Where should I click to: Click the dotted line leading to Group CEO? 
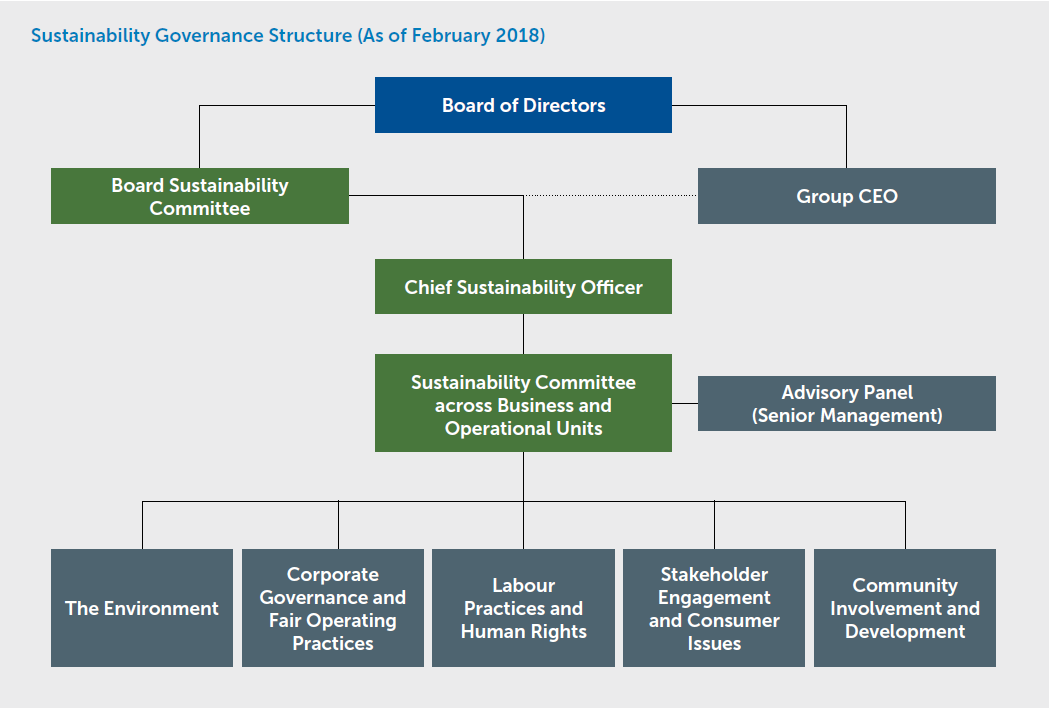pyautogui.click(x=610, y=196)
